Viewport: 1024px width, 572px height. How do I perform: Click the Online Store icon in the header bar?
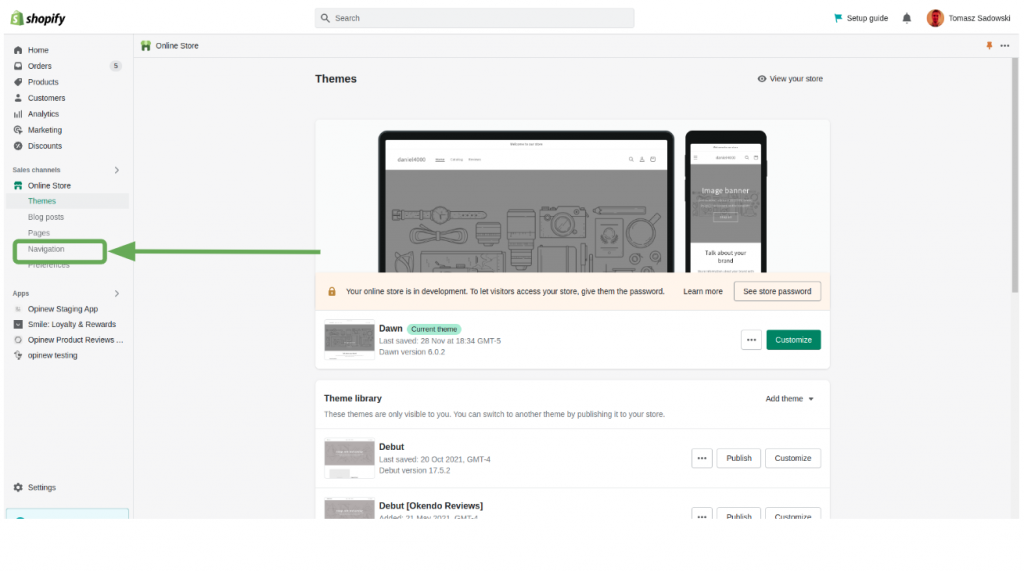tap(146, 46)
